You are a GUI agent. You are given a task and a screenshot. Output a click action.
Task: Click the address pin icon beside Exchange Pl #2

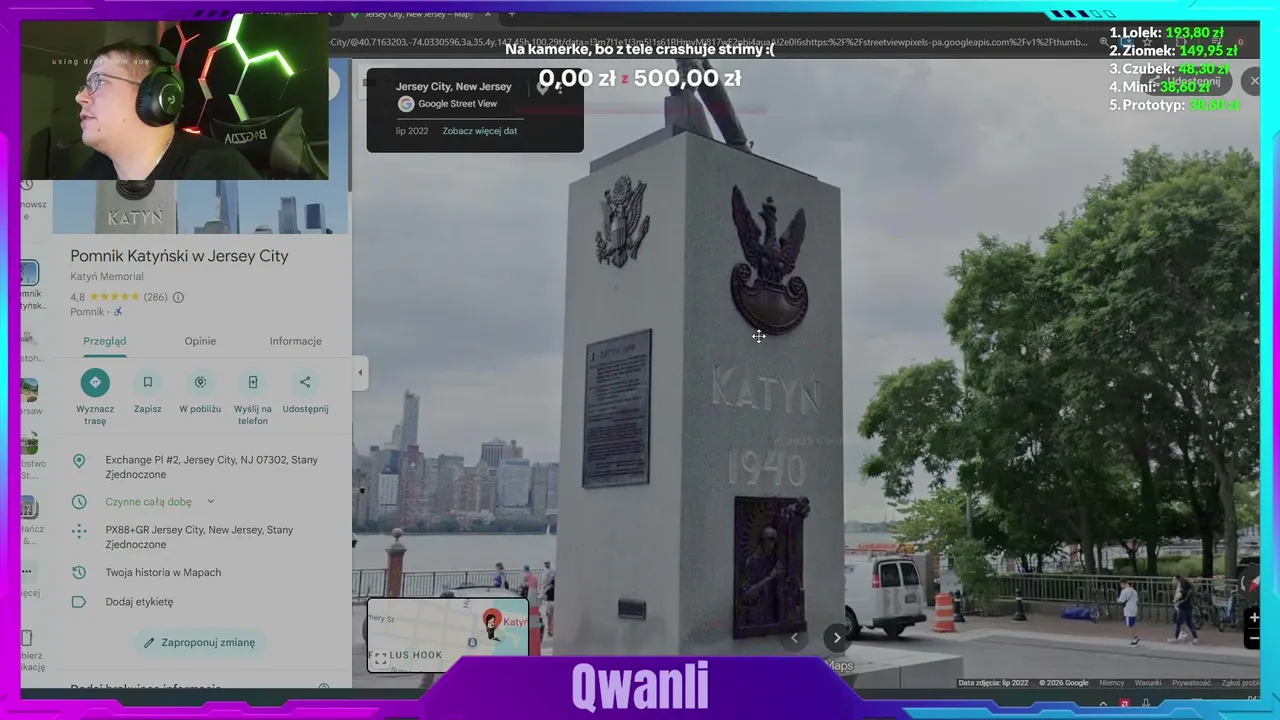click(x=79, y=461)
